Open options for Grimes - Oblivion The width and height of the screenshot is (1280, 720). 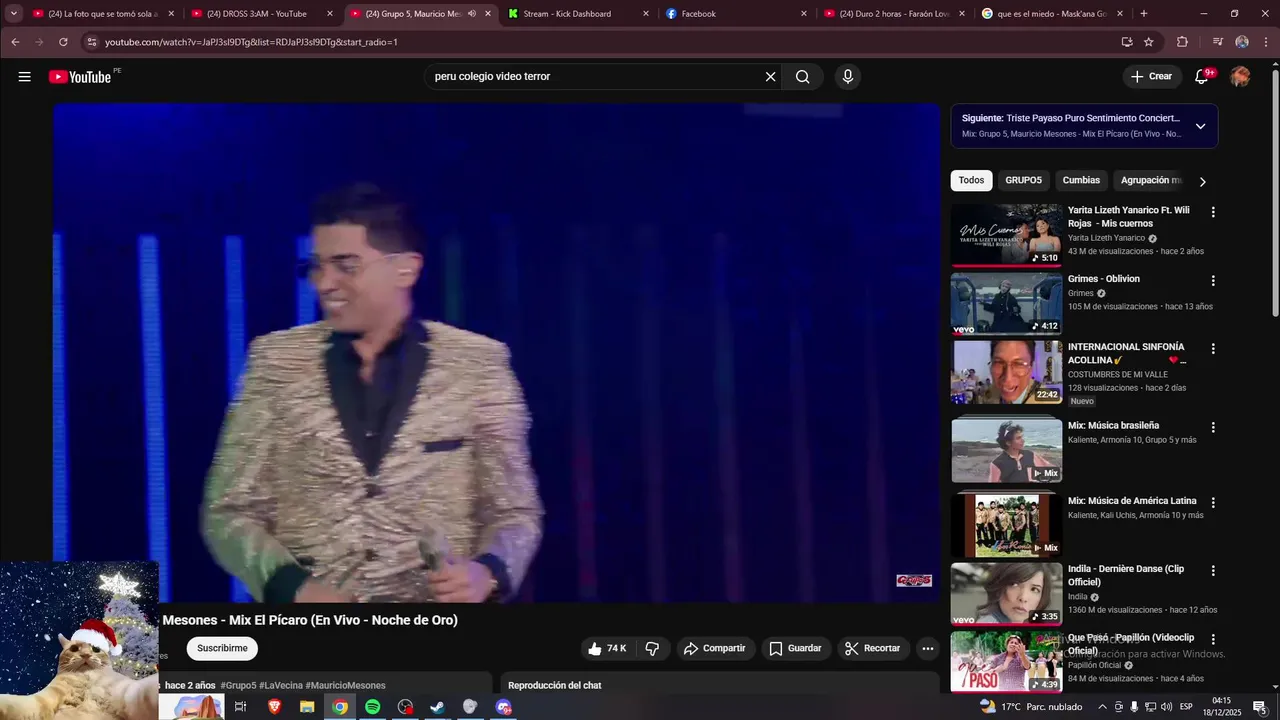tap(1213, 281)
